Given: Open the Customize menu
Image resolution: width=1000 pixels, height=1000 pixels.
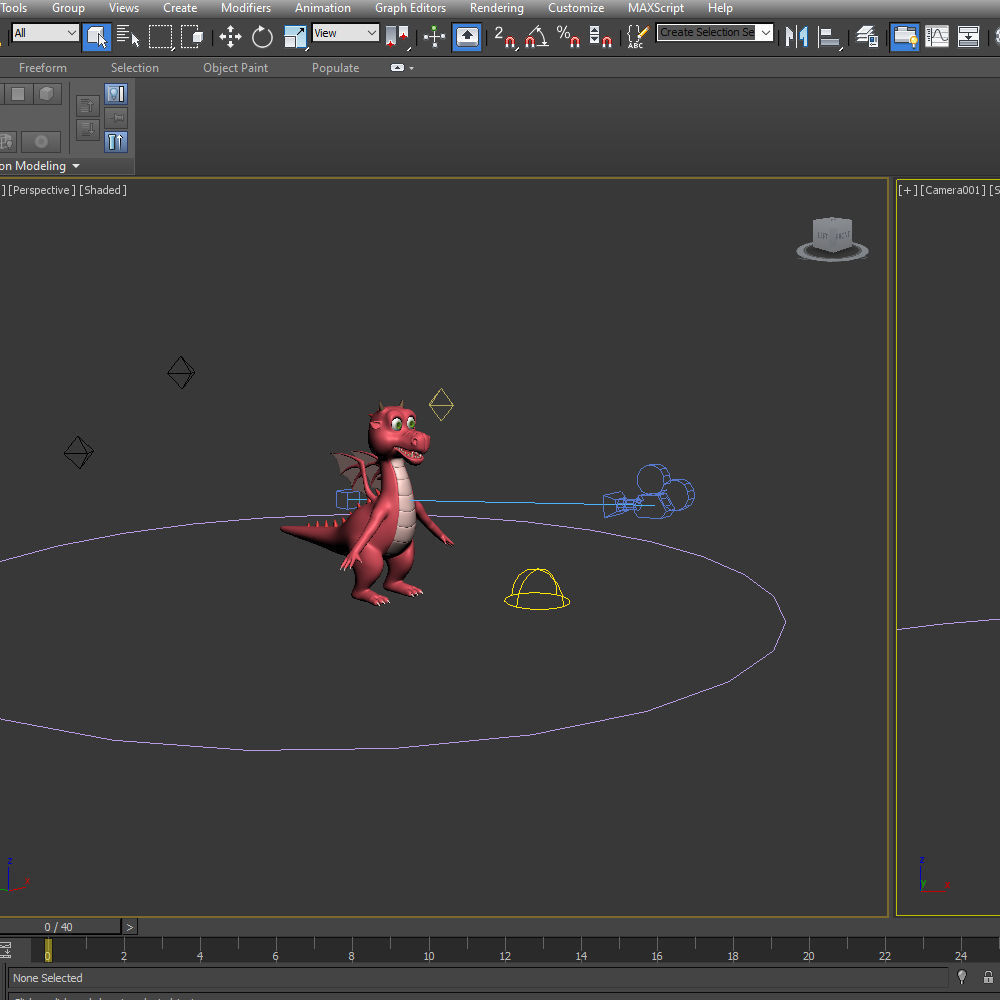Looking at the screenshot, I should tap(576, 8).
